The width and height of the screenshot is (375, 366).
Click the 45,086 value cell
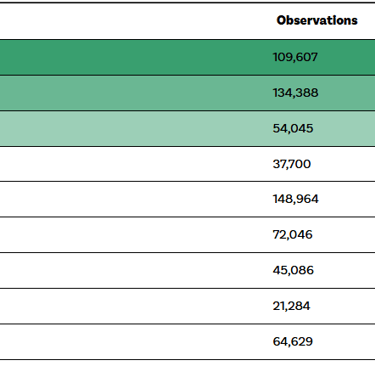click(293, 270)
